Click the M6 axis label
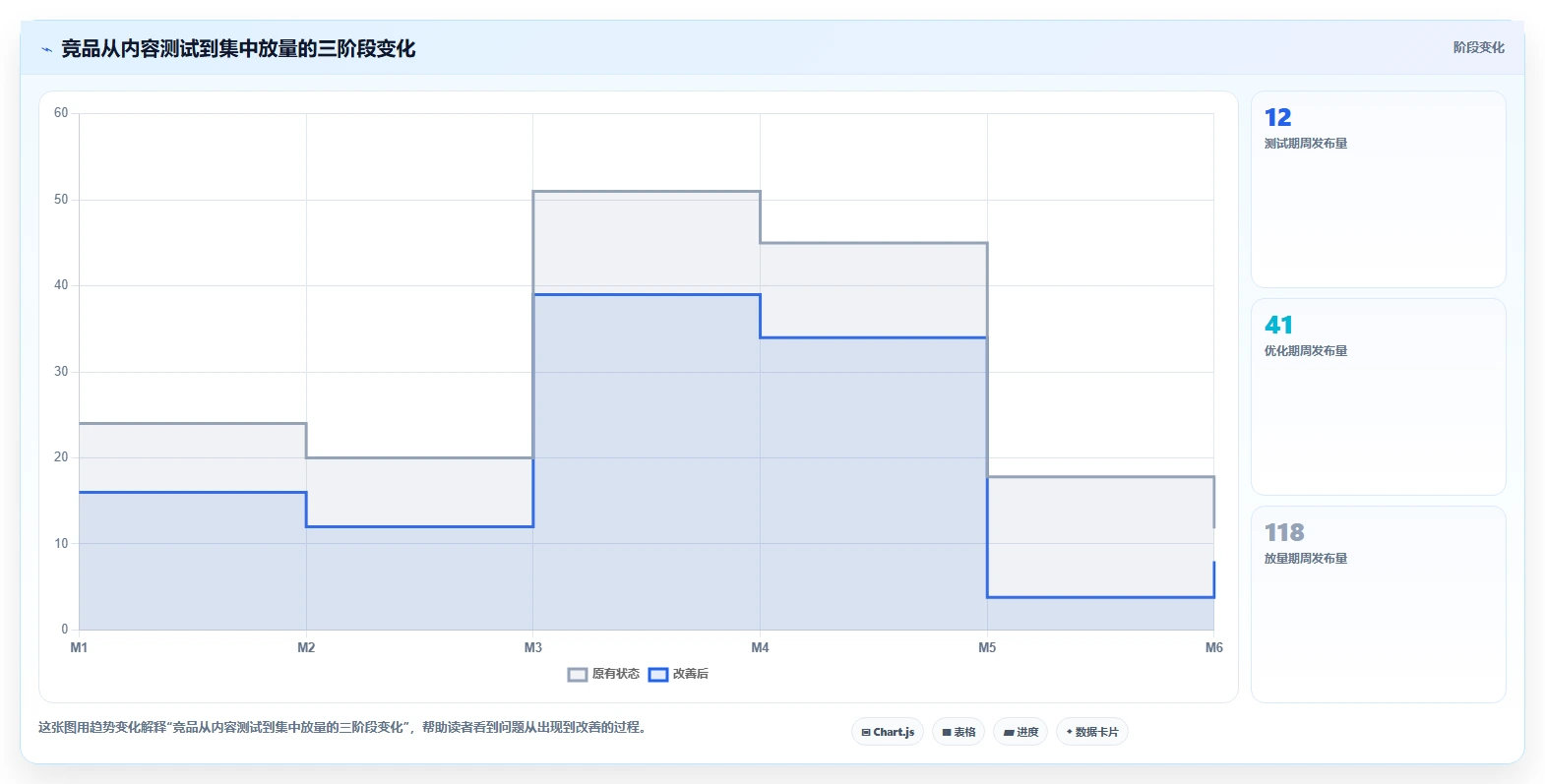The height and width of the screenshot is (784, 1545). click(1214, 647)
